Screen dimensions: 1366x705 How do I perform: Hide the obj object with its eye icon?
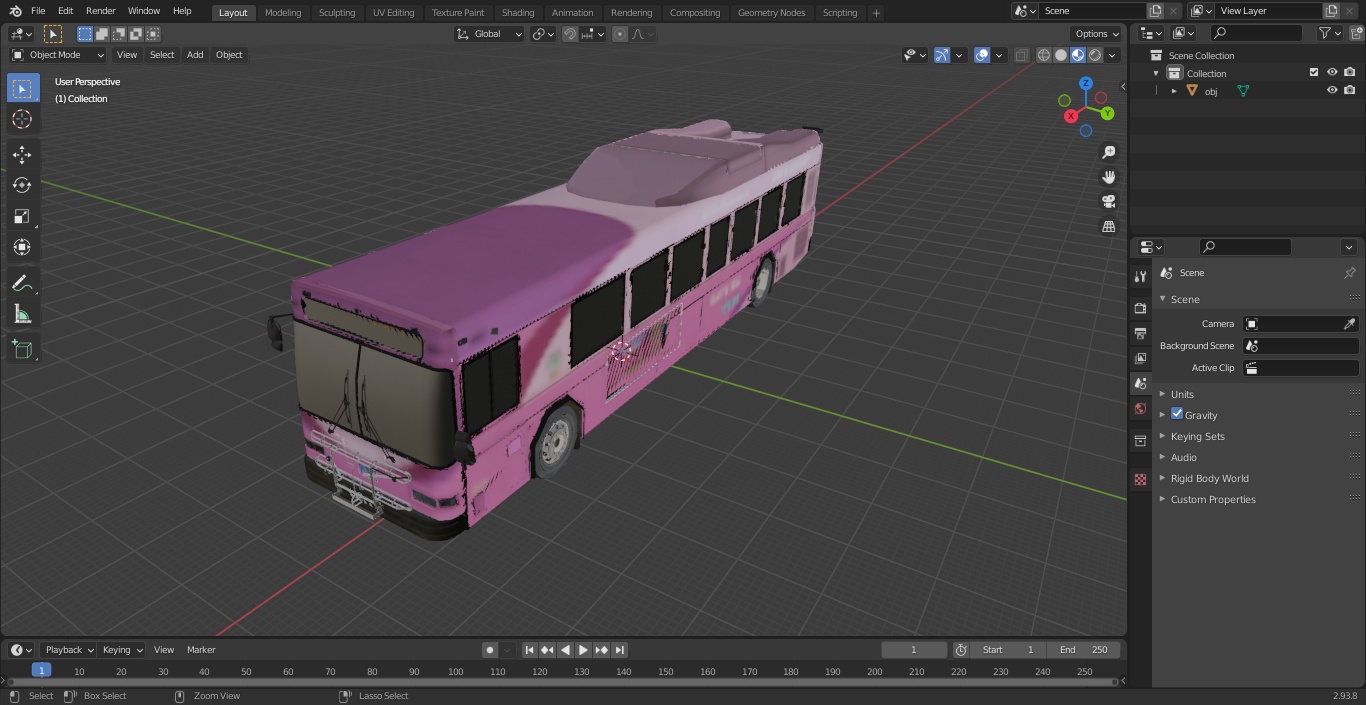click(x=1332, y=90)
